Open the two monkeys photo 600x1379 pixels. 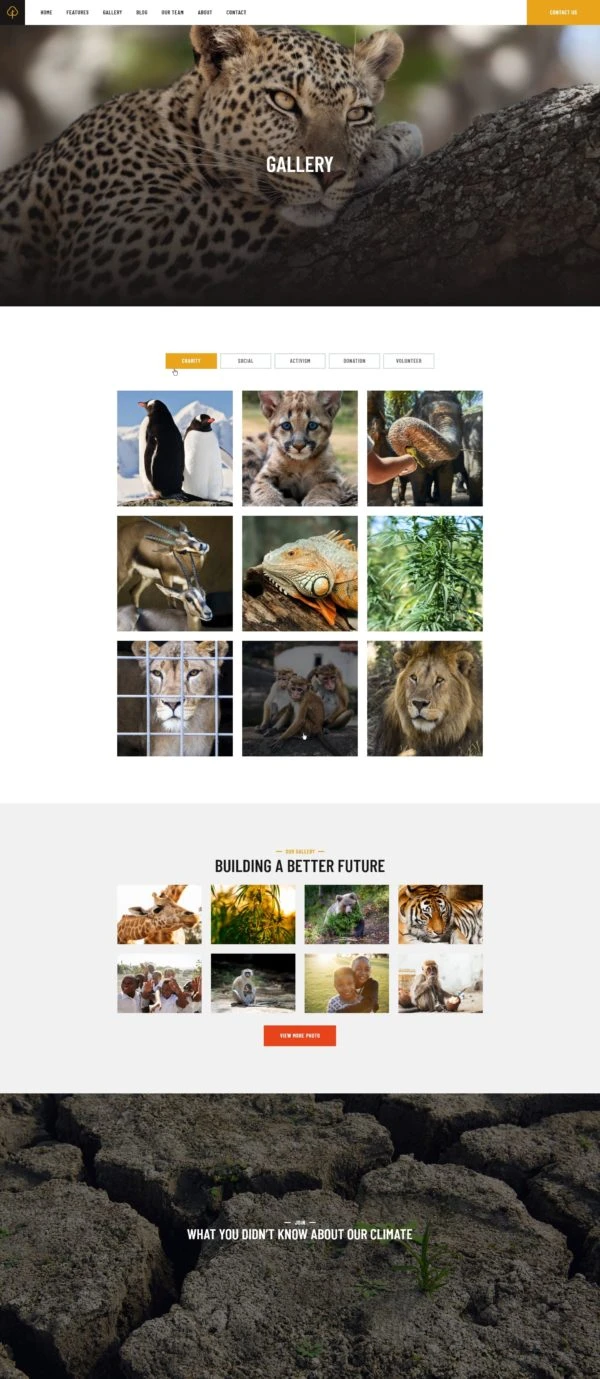point(300,698)
